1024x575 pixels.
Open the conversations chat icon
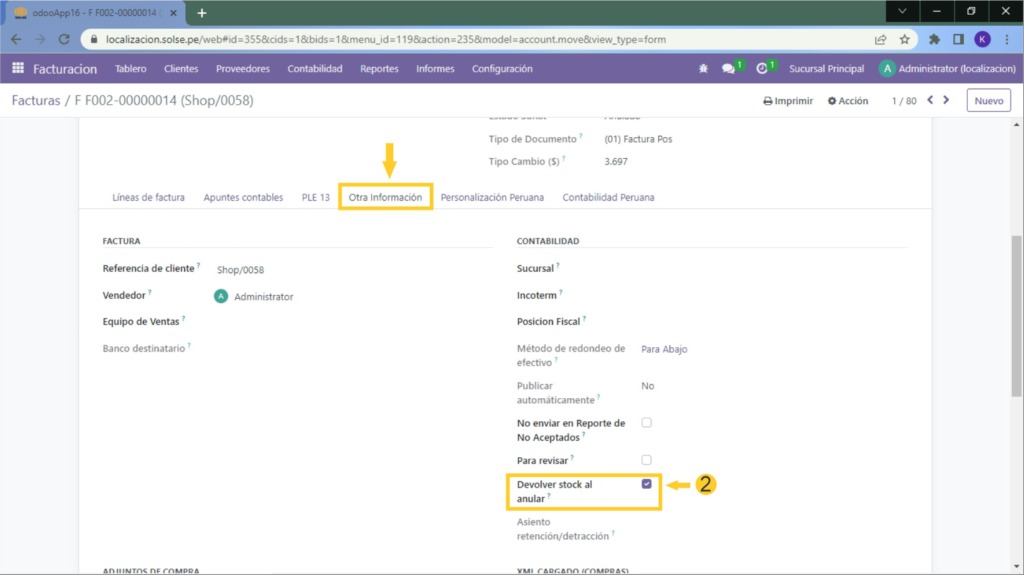729,69
